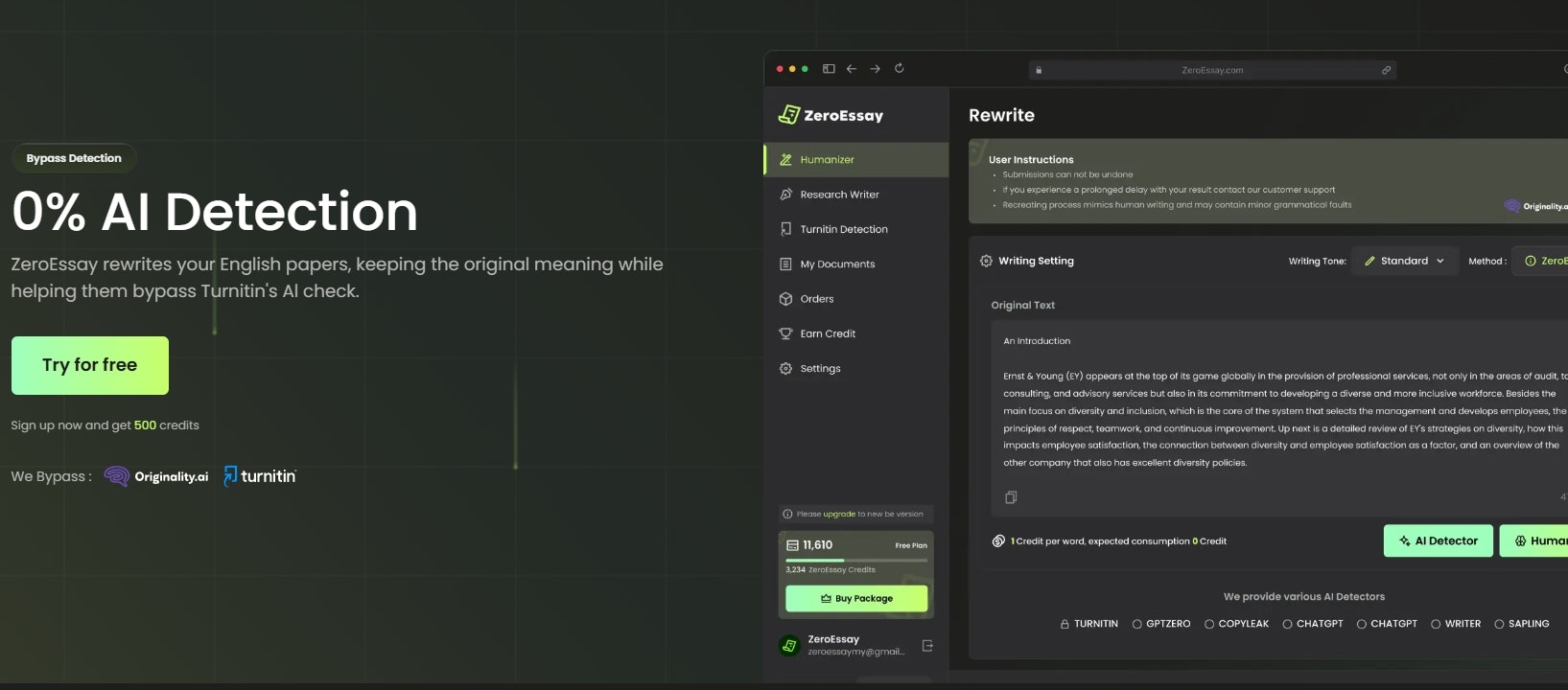This screenshot has width=1568, height=690.
Task: Click the turnitin logo under We Bypass
Action: [x=260, y=475]
